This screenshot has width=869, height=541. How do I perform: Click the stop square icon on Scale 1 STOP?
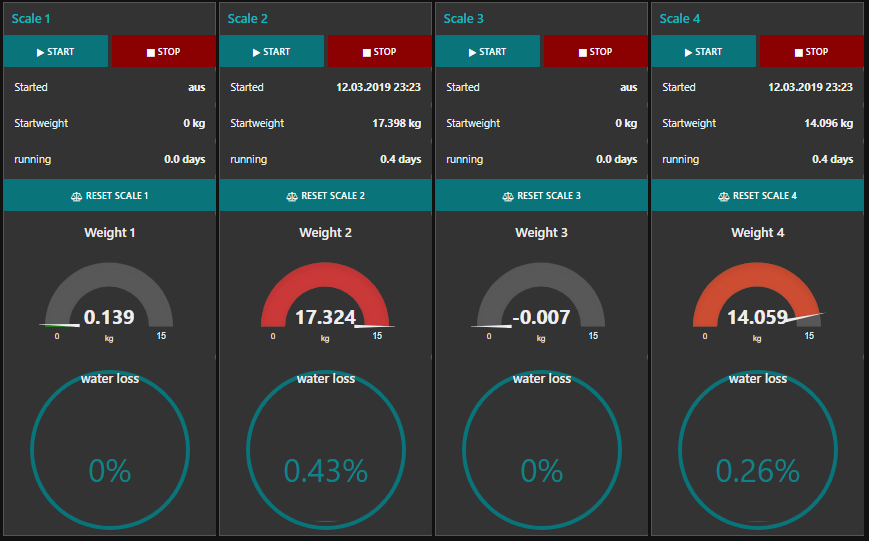(x=151, y=53)
